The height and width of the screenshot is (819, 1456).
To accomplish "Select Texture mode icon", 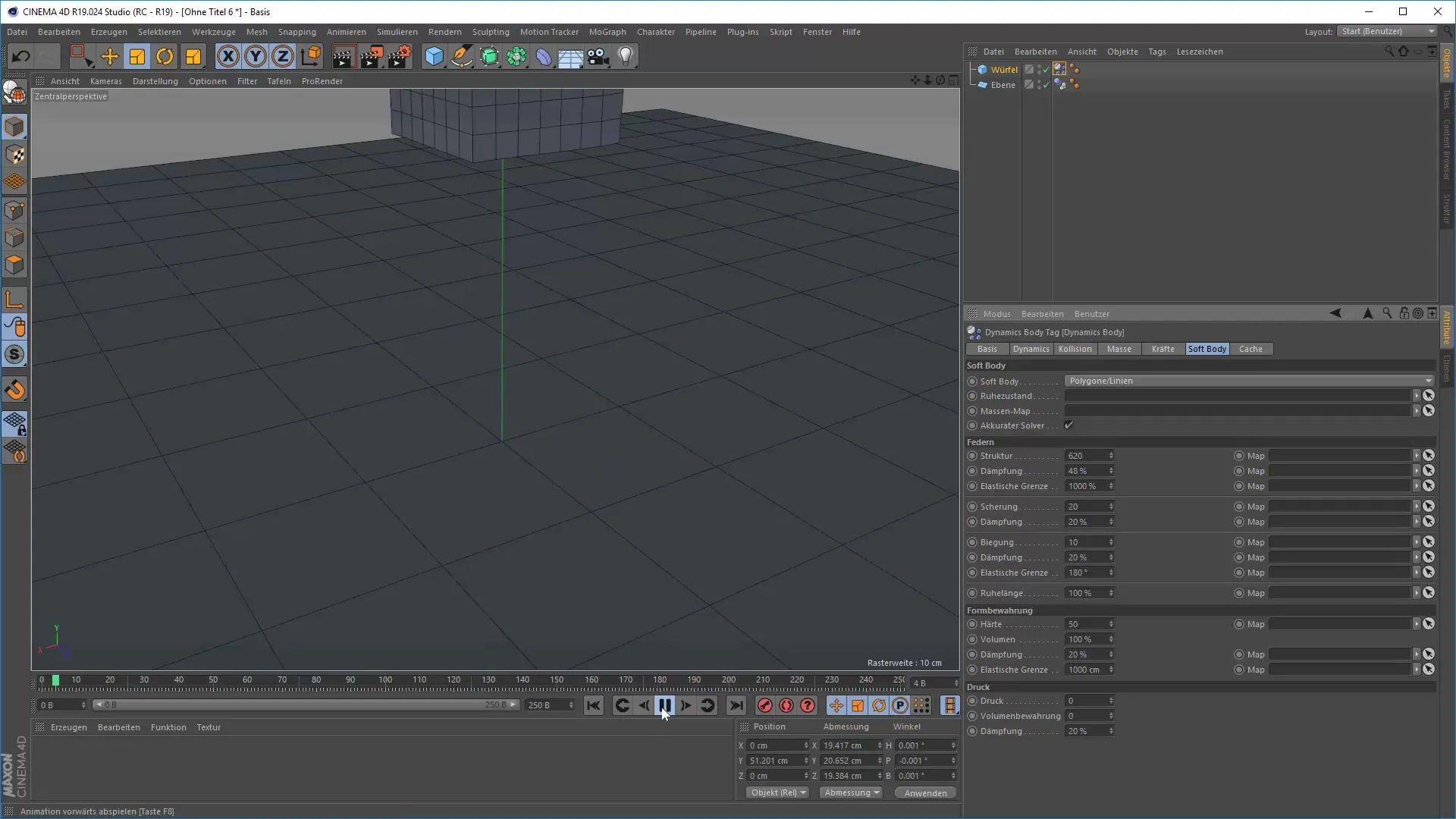I will [14, 155].
